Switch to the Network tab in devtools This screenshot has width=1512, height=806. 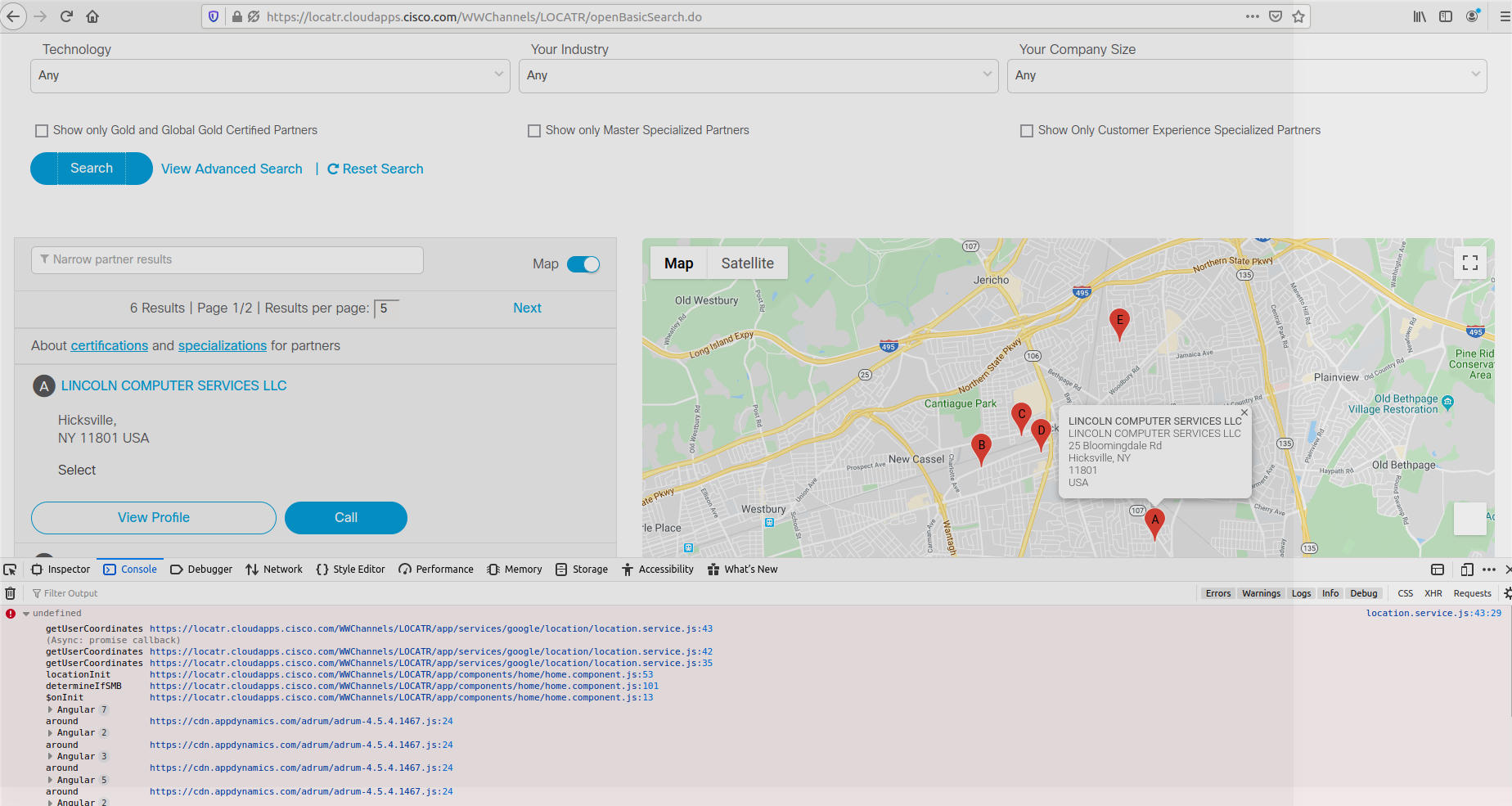point(274,569)
